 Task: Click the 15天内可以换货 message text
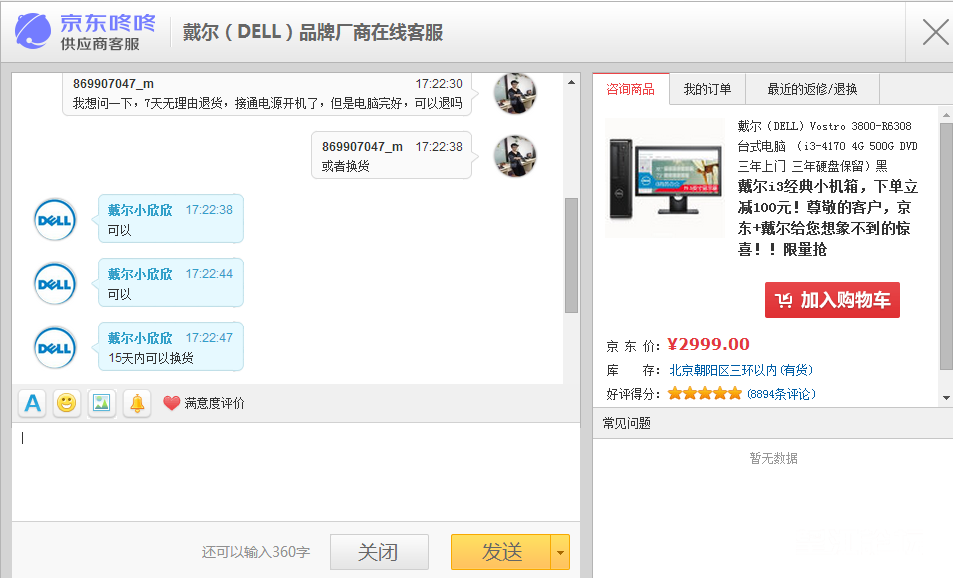151,358
